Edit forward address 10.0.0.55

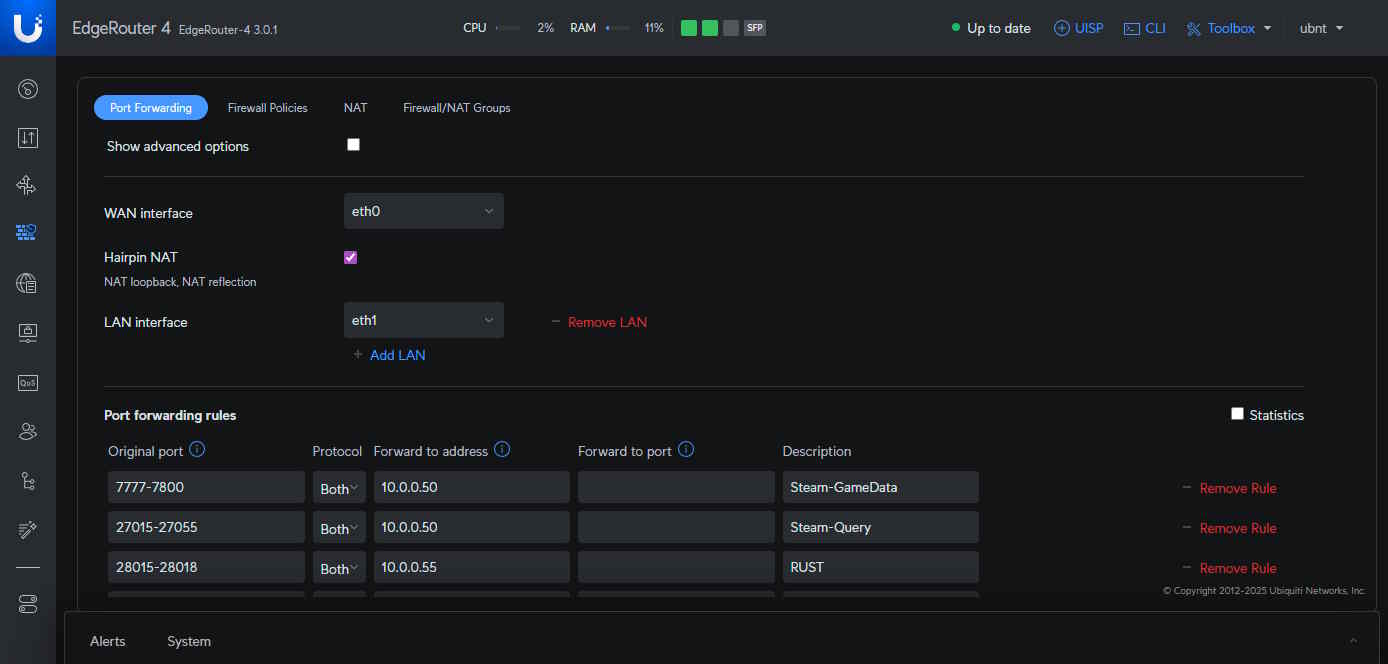(x=471, y=567)
